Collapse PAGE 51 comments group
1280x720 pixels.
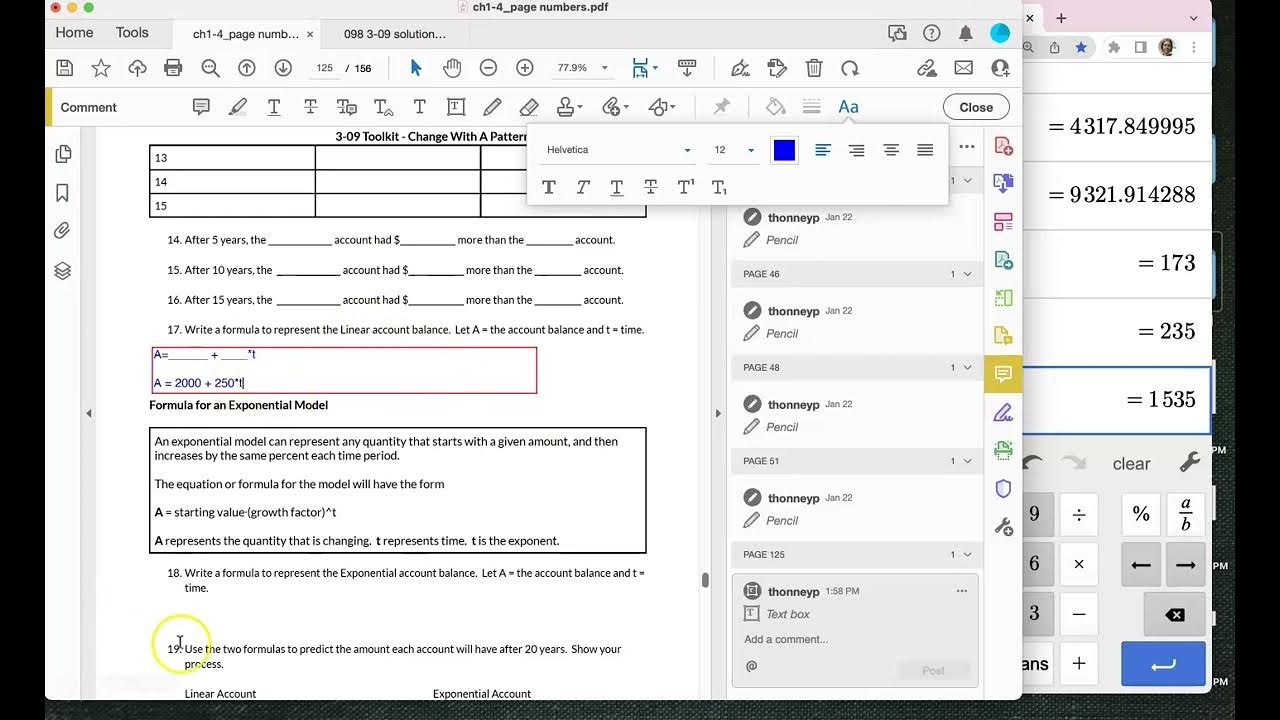point(967,461)
